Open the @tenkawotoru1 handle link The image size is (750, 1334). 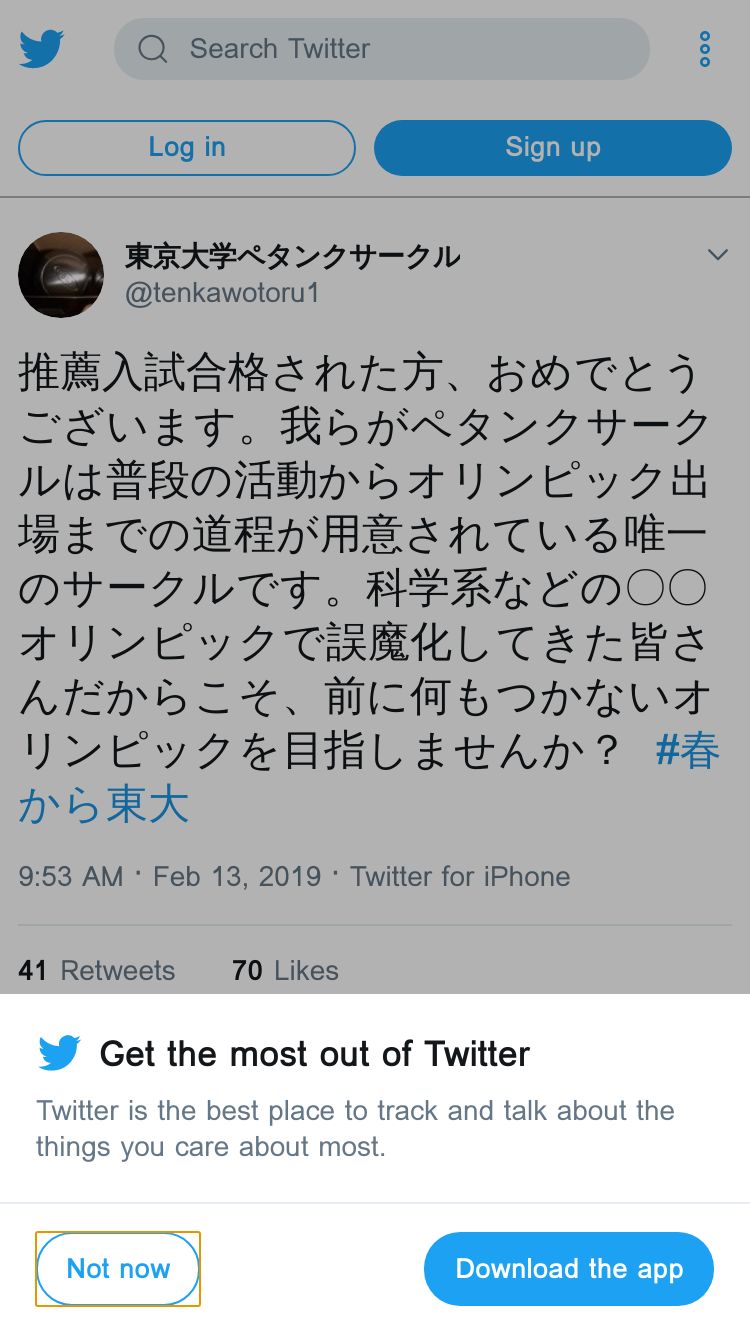222,294
